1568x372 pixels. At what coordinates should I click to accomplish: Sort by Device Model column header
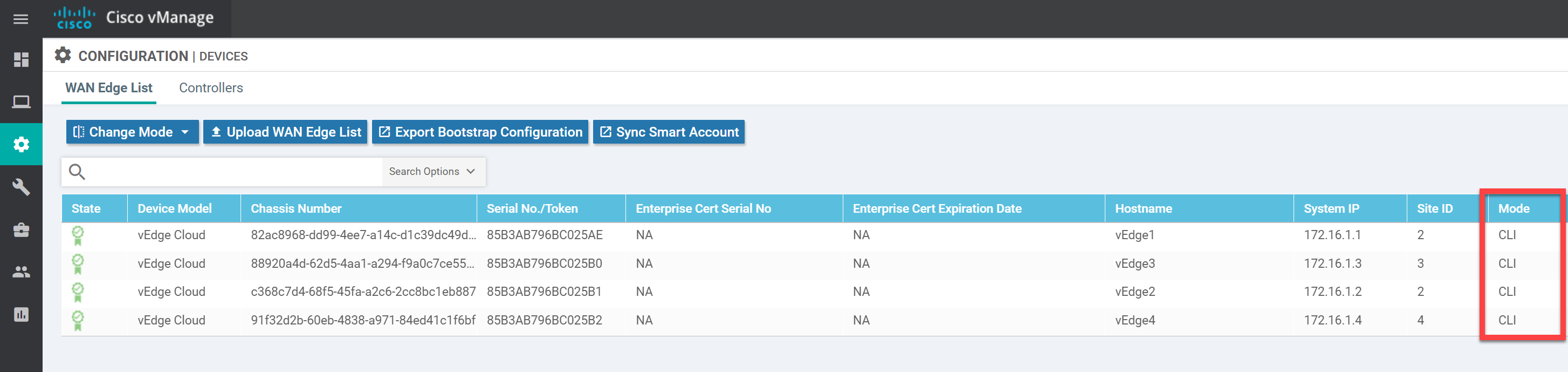(184, 208)
